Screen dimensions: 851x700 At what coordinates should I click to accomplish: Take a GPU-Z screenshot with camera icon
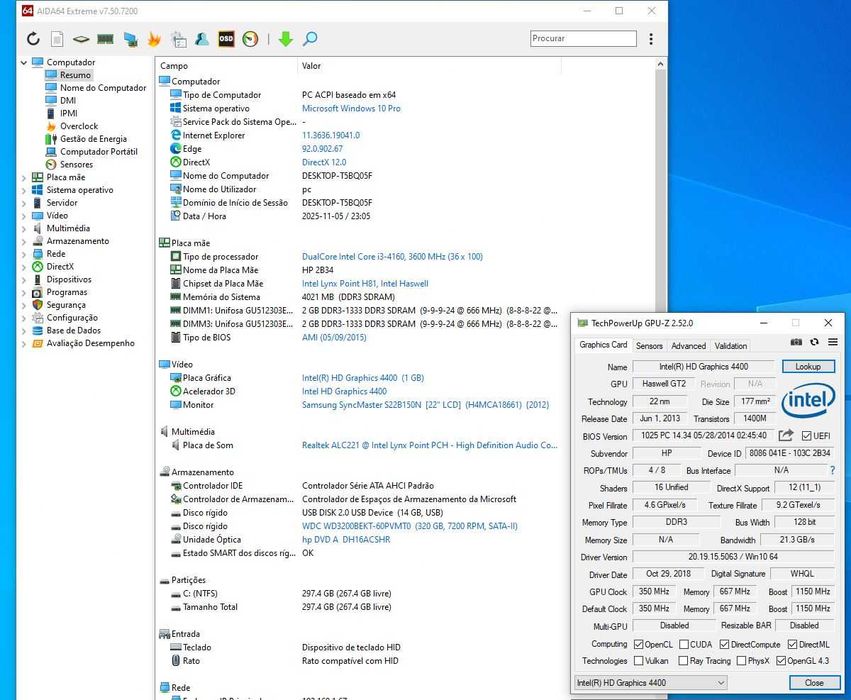point(797,342)
